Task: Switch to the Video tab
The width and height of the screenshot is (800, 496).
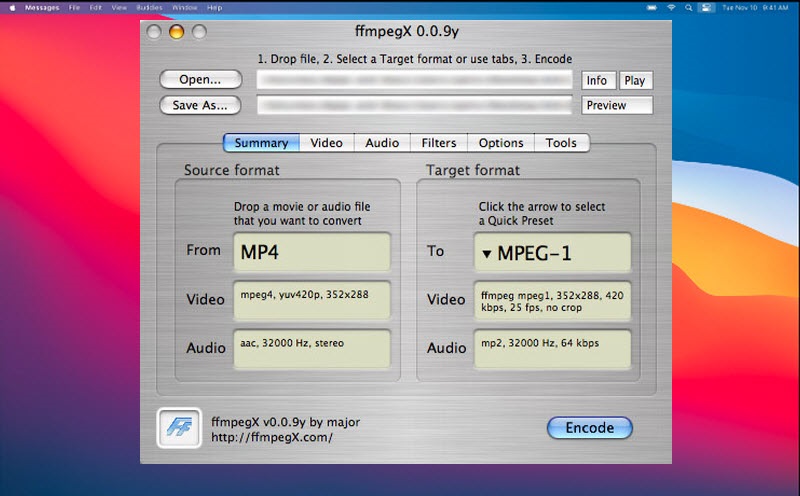Action: tap(327, 143)
